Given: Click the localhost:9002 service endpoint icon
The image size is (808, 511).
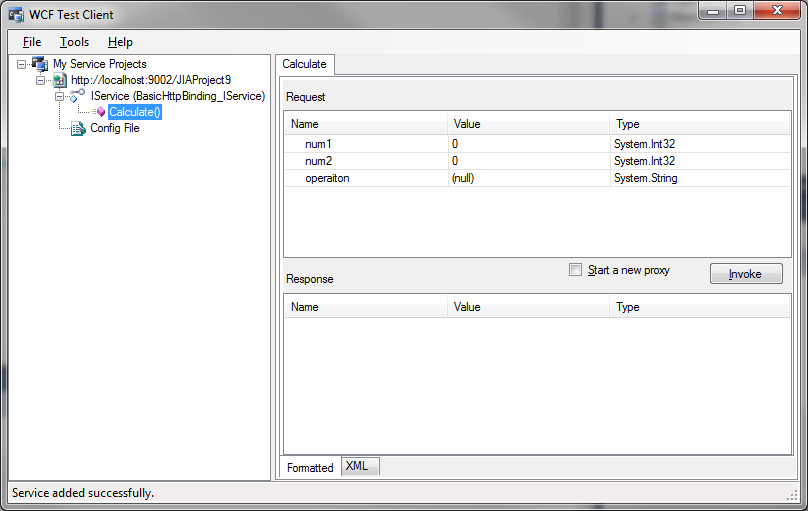Looking at the screenshot, I should coord(60,80).
